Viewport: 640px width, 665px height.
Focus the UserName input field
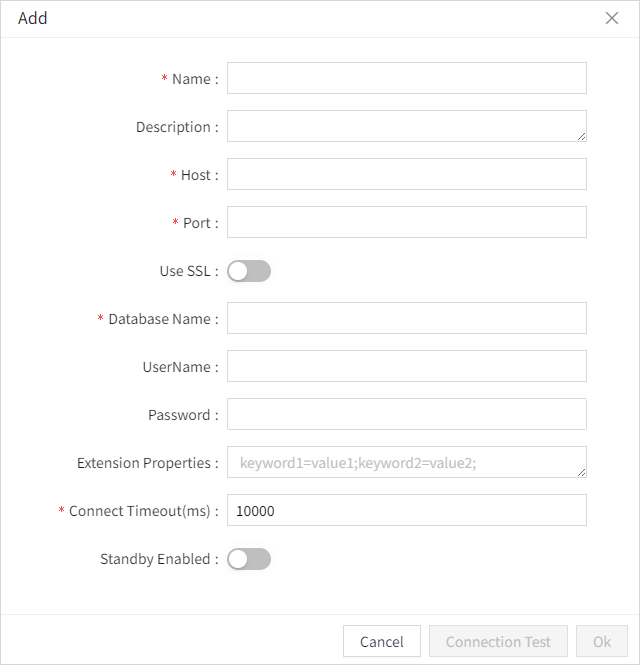406,367
